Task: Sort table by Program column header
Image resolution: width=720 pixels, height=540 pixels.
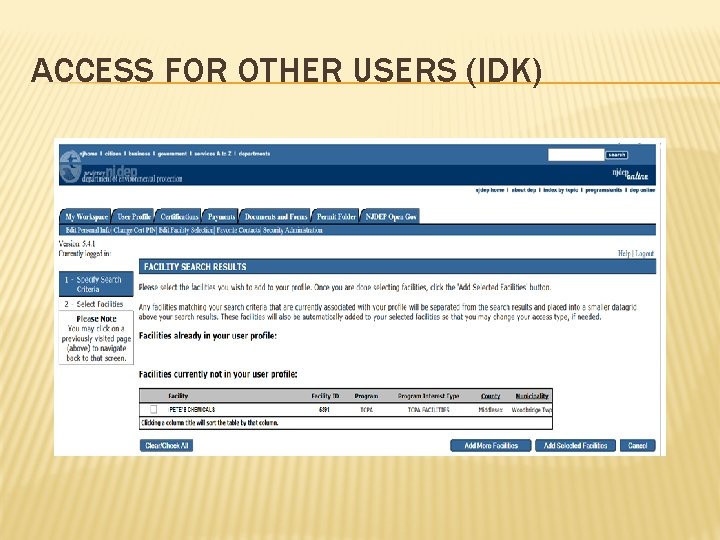Action: click(366, 395)
